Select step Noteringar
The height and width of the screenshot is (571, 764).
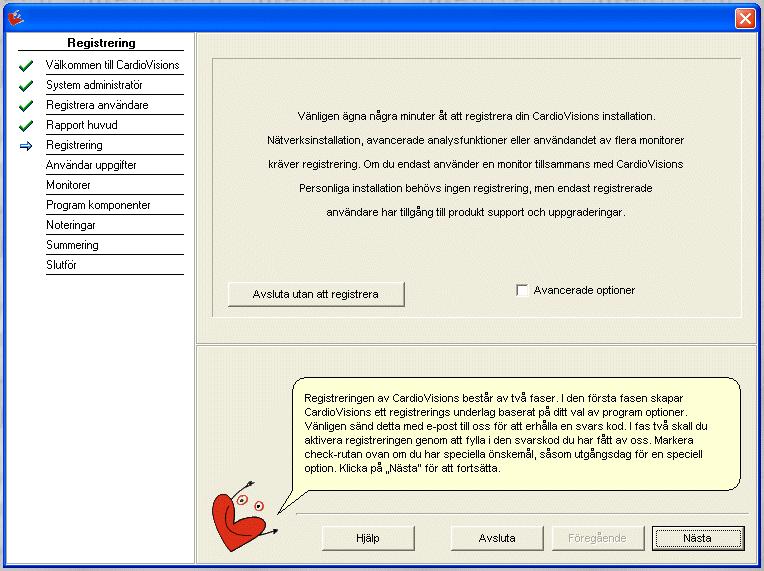[x=71, y=225]
